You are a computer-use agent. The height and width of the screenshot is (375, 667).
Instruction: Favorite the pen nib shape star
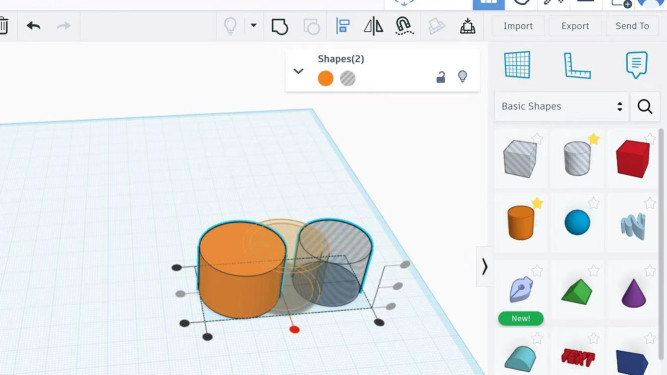[x=537, y=270]
